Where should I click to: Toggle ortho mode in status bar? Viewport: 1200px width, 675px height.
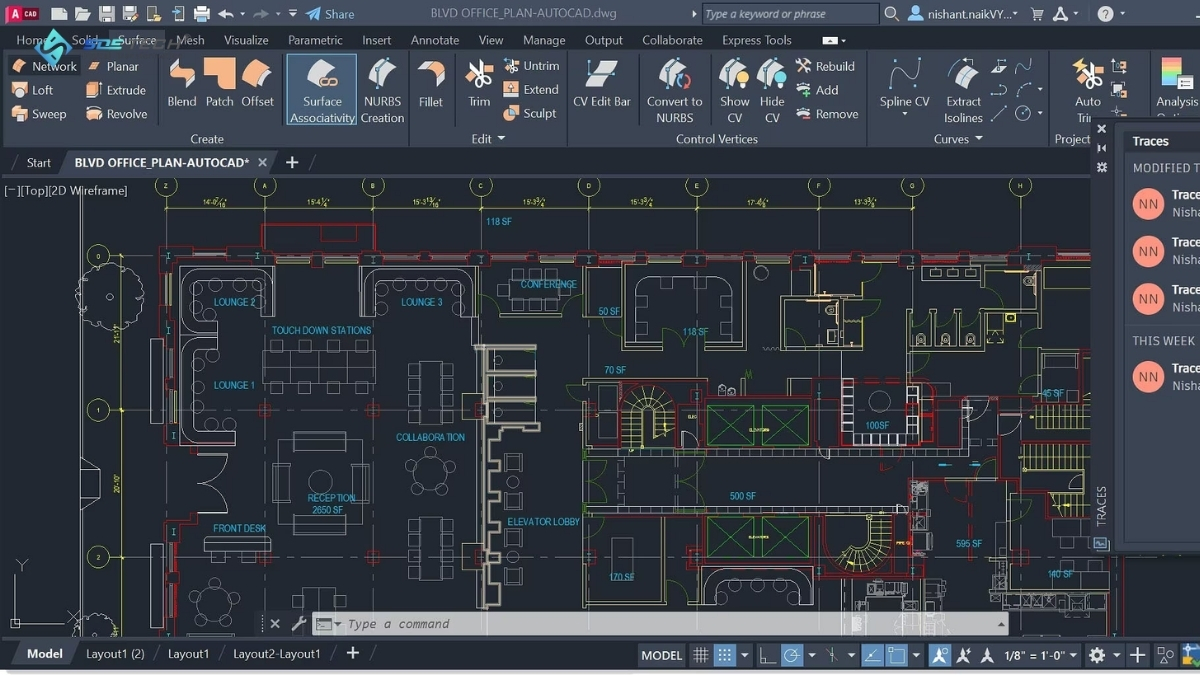pos(767,655)
